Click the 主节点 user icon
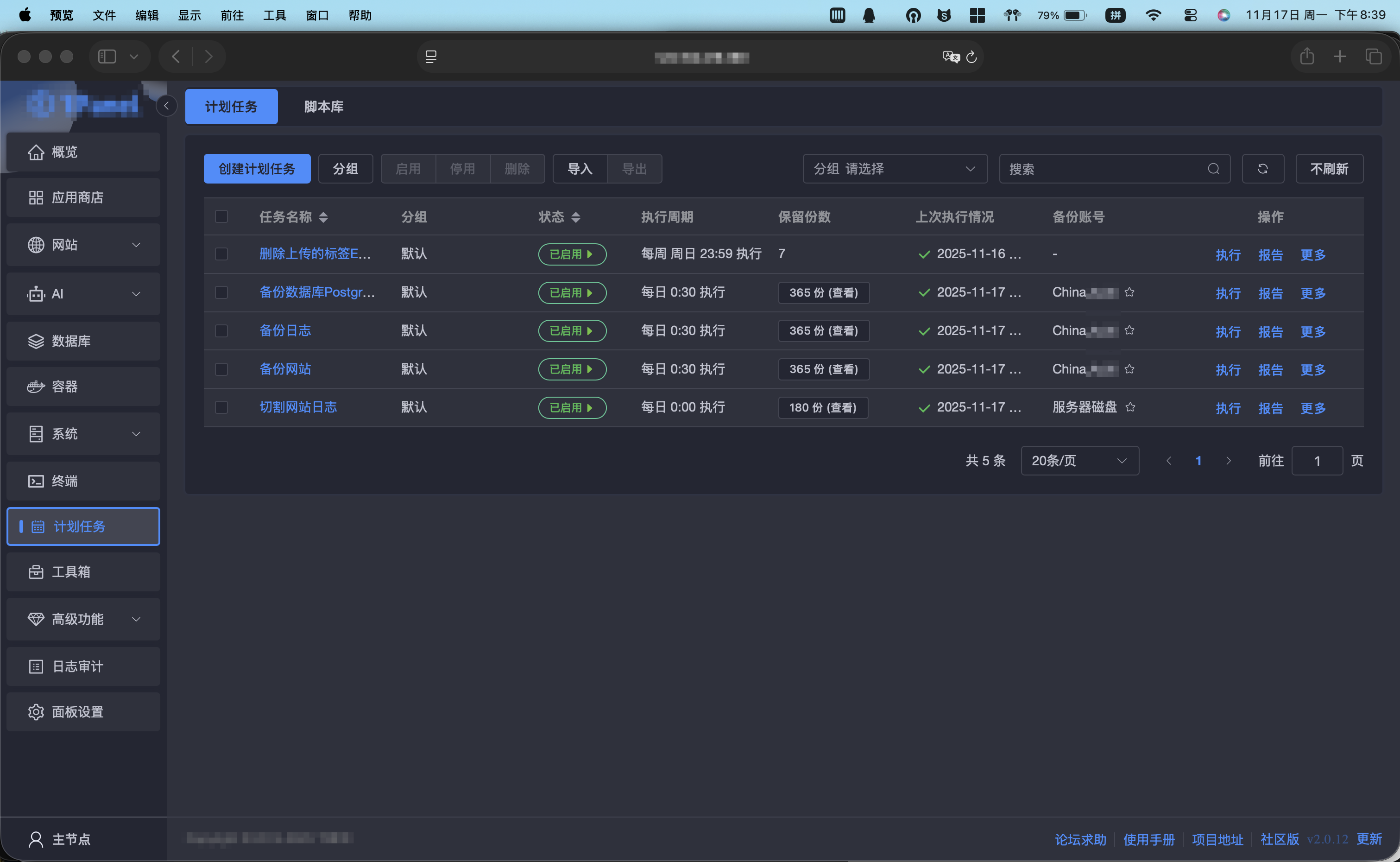This screenshot has width=1400, height=862. pyautogui.click(x=36, y=839)
